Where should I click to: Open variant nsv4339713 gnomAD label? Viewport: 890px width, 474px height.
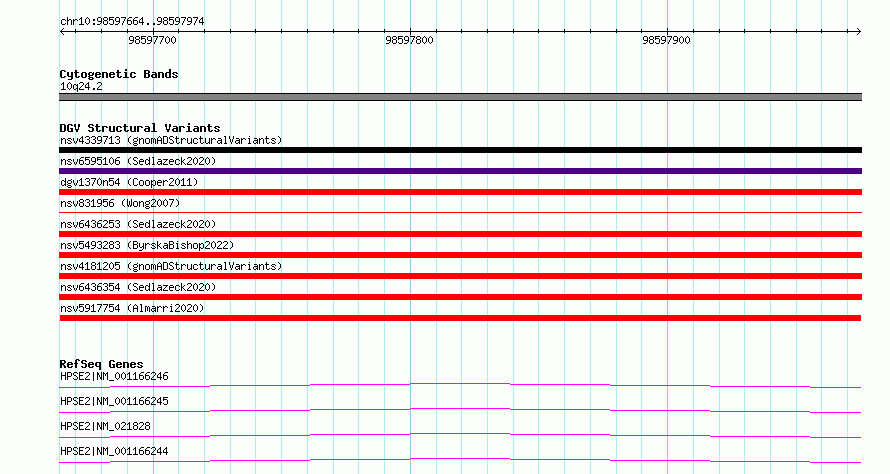point(171,140)
